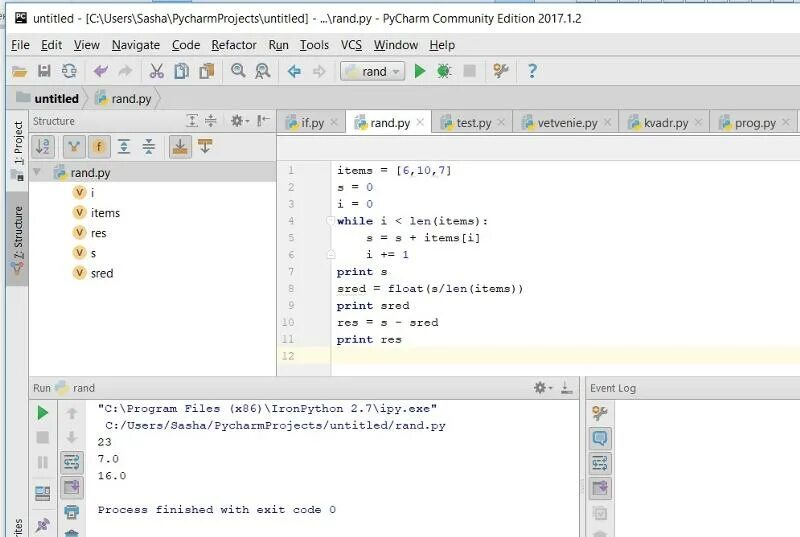Hide Run panel with download-arrow icon
Viewport: 800px width, 537px height.
pos(566,388)
